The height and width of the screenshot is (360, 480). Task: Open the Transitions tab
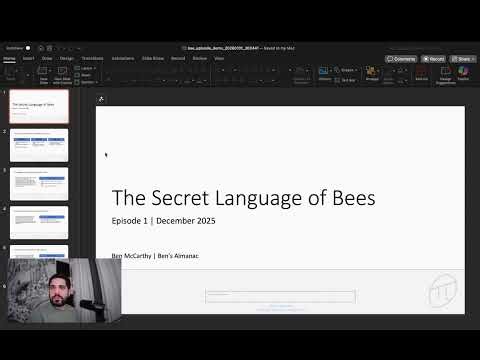(92, 58)
